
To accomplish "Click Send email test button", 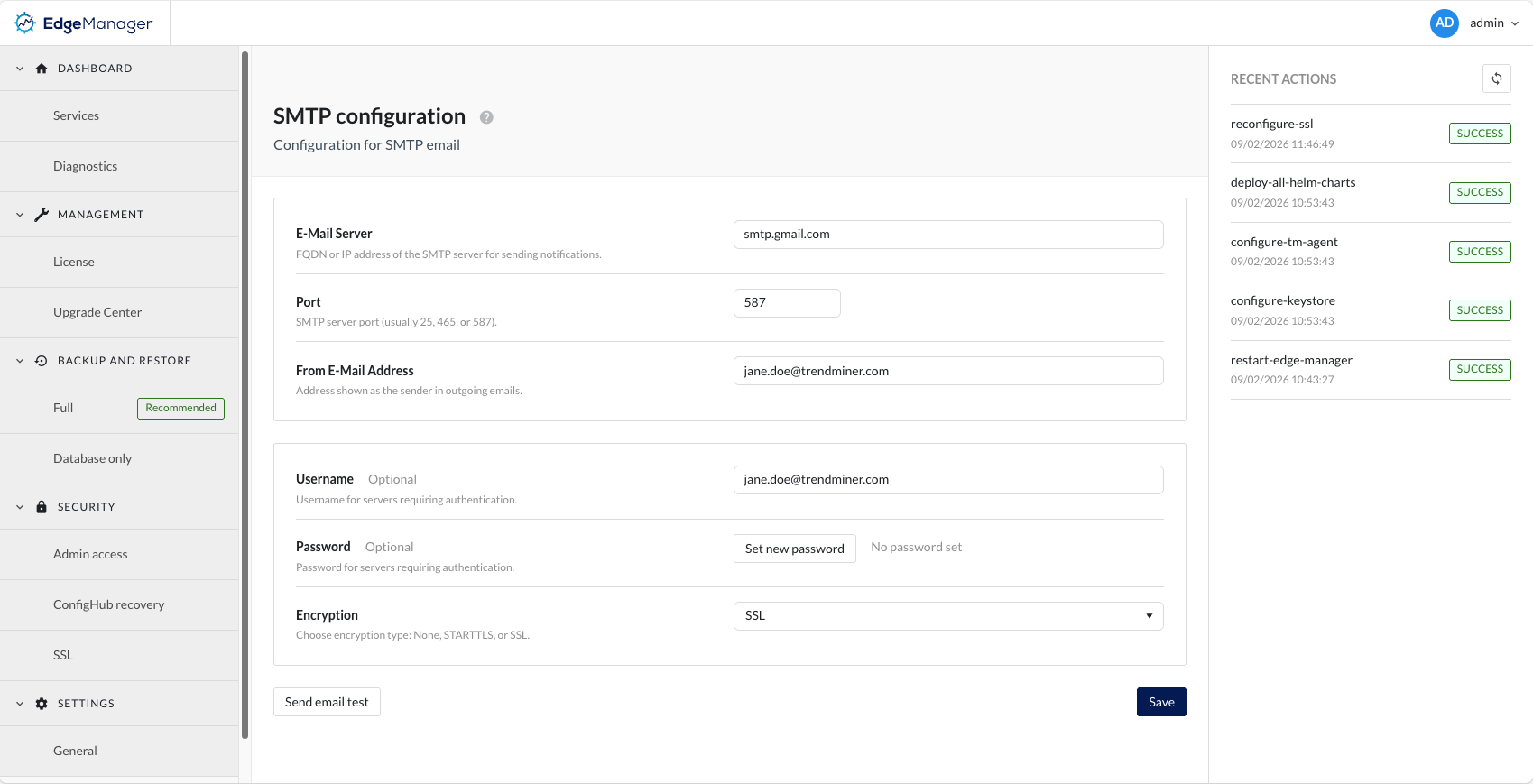I will pyautogui.click(x=327, y=702).
